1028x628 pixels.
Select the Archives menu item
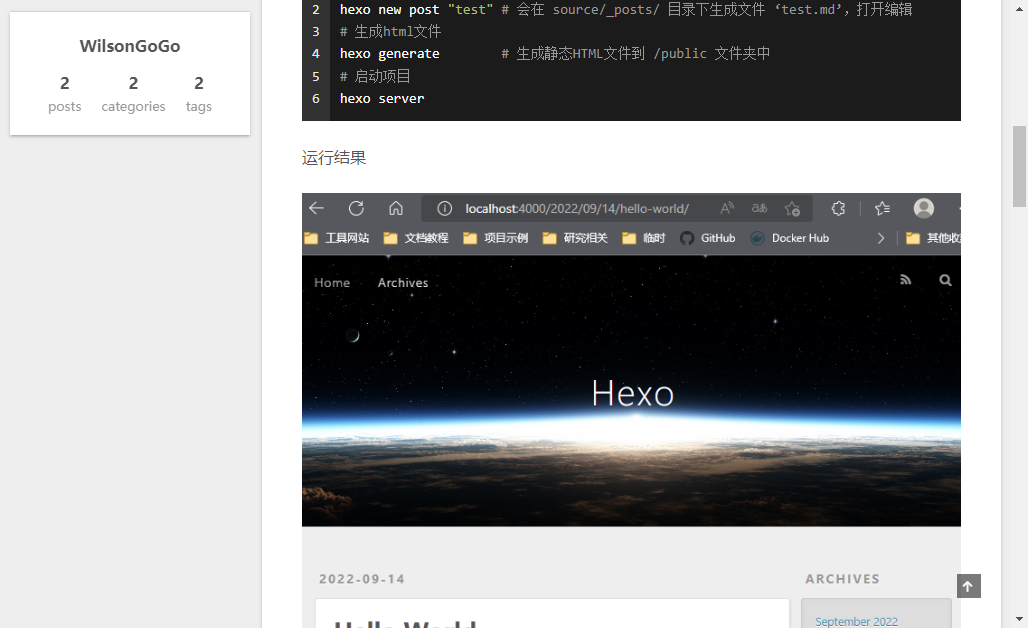click(403, 283)
